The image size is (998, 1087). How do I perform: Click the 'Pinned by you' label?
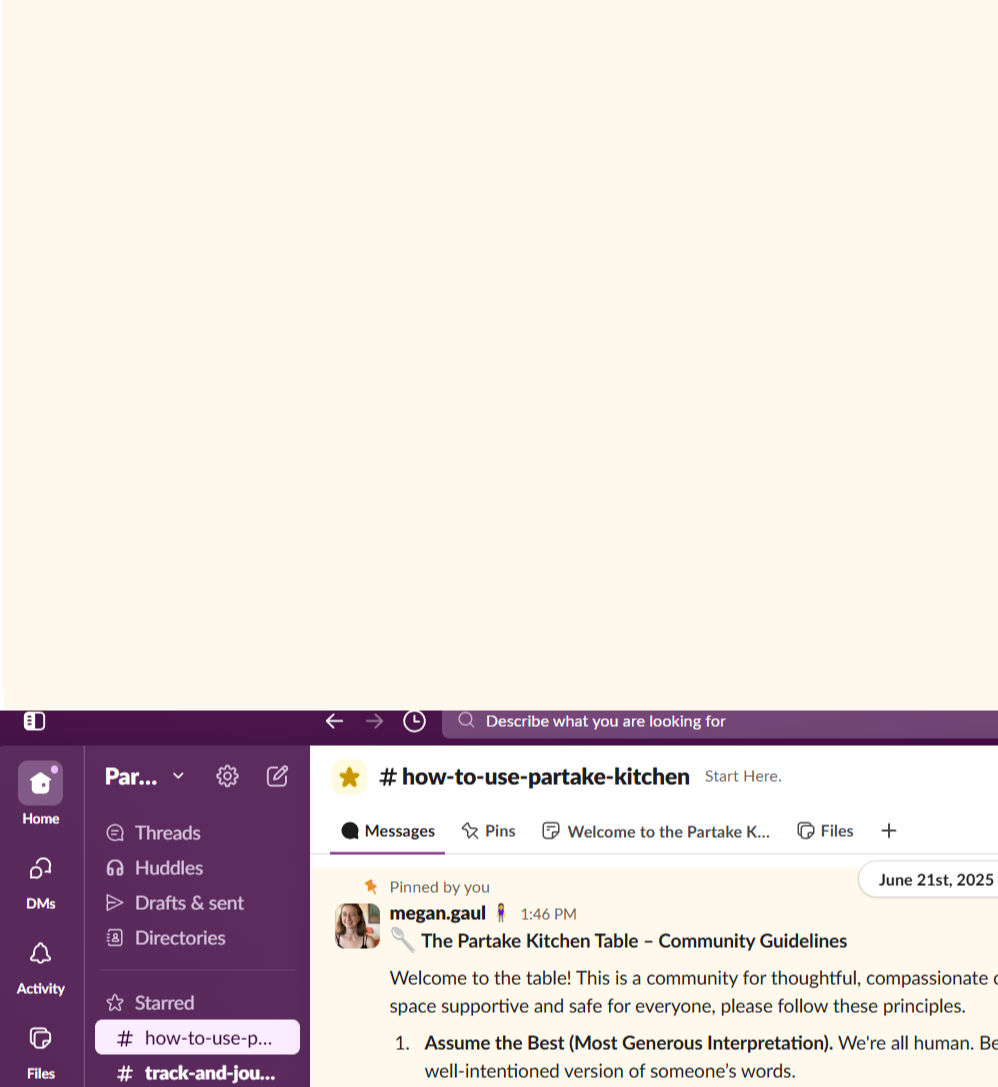click(439, 887)
